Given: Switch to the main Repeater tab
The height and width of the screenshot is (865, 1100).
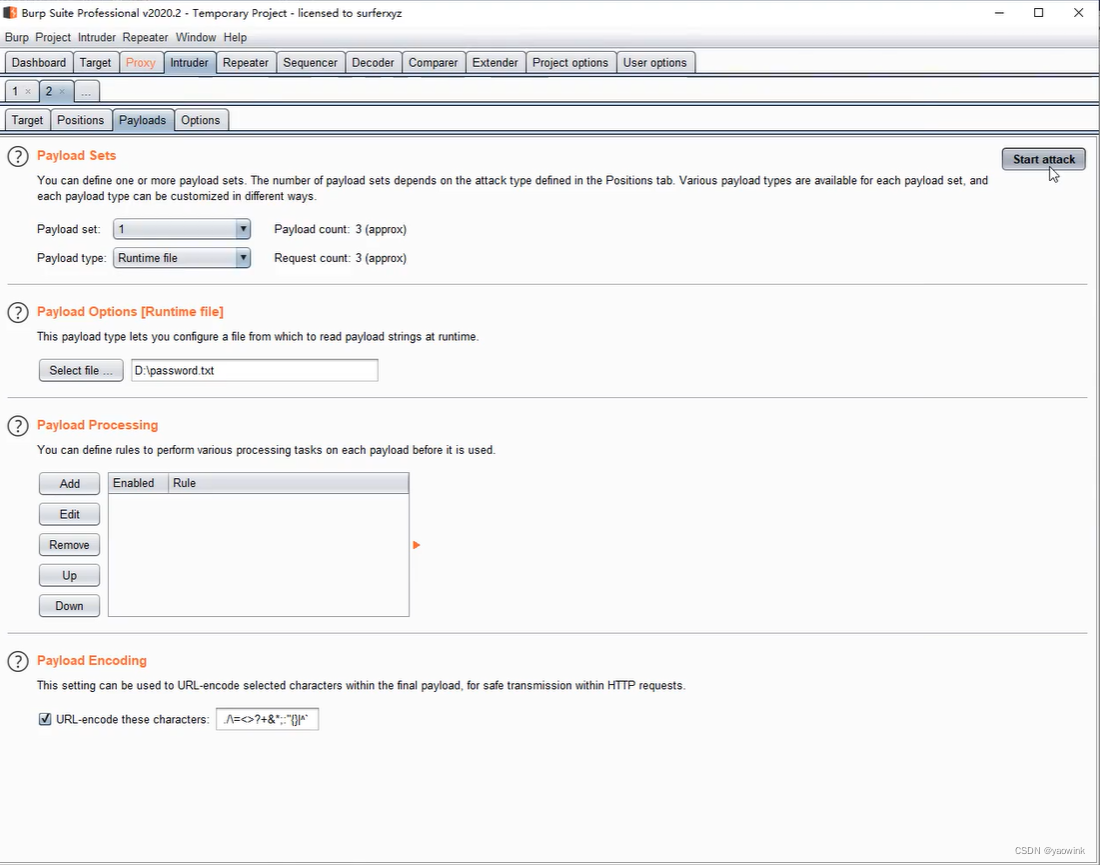Looking at the screenshot, I should tap(246, 62).
